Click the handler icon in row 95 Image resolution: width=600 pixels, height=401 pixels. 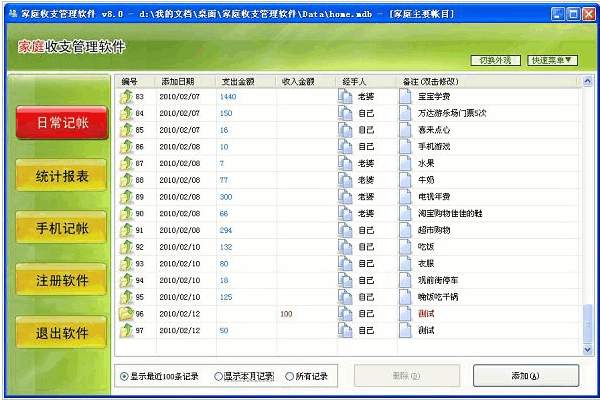click(x=345, y=297)
